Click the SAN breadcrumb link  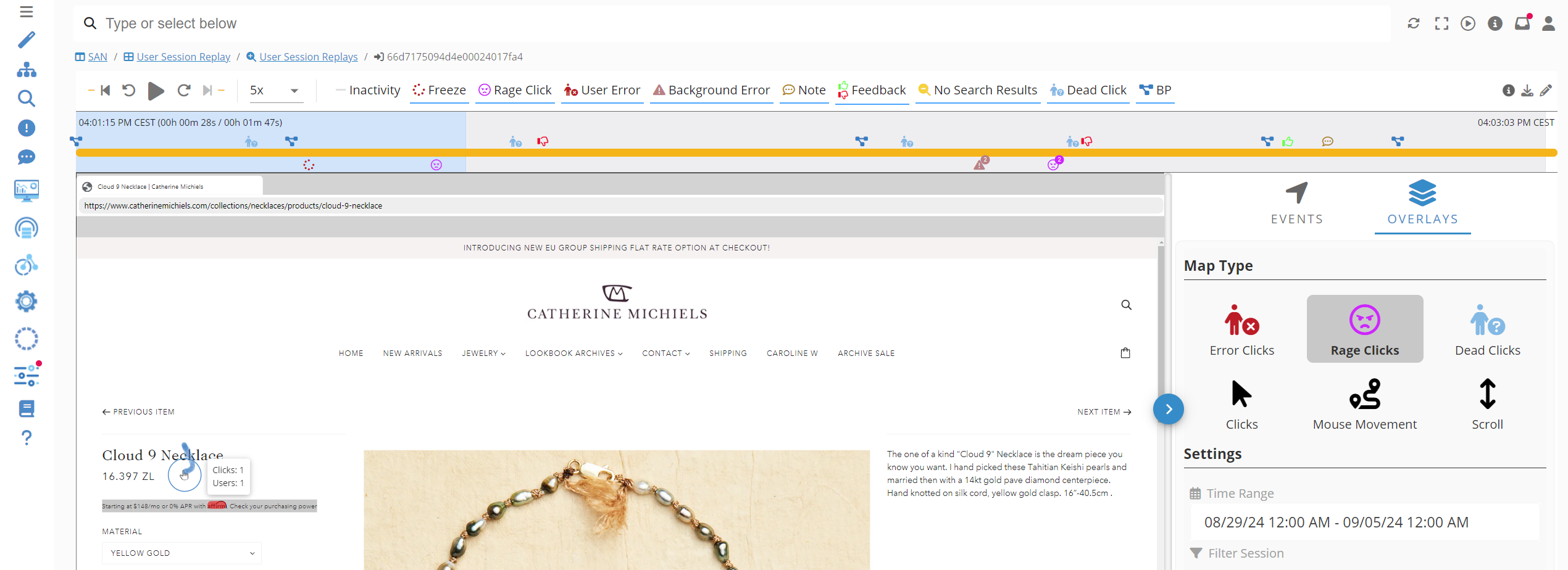pyautogui.click(x=98, y=57)
